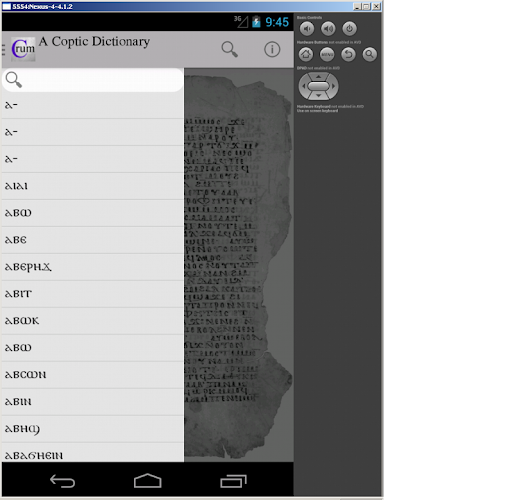Click the emulator hardware home button
Image resolution: width=513 pixels, height=500 pixels.
(306, 54)
